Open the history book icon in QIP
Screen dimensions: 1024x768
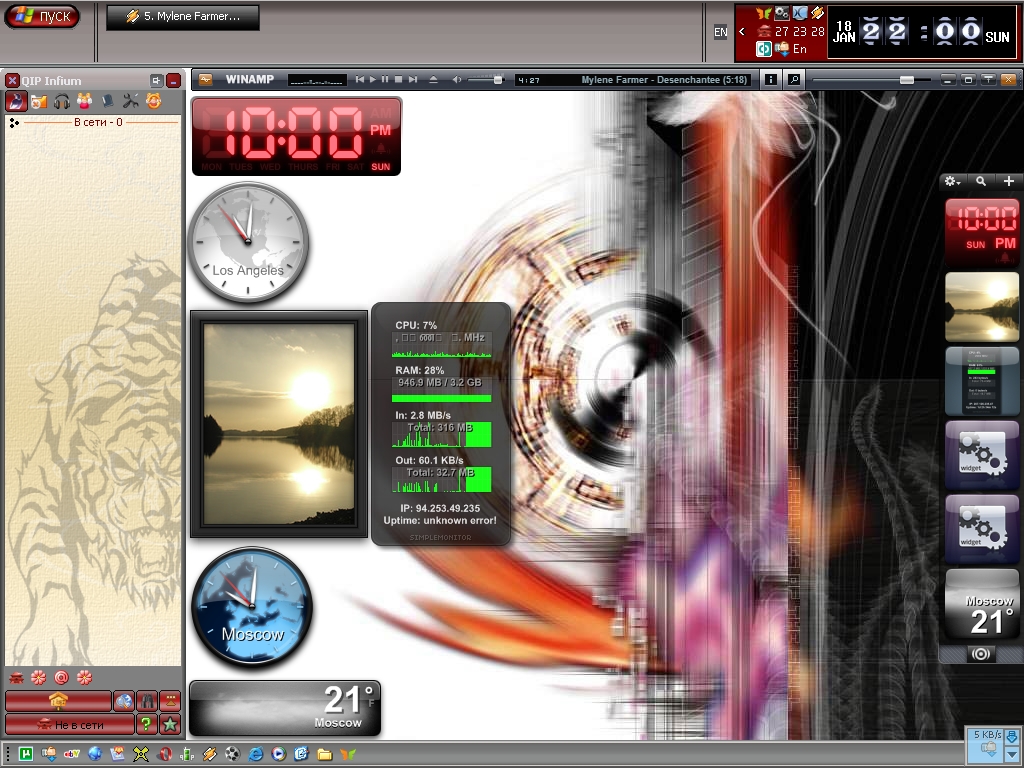click(x=107, y=101)
